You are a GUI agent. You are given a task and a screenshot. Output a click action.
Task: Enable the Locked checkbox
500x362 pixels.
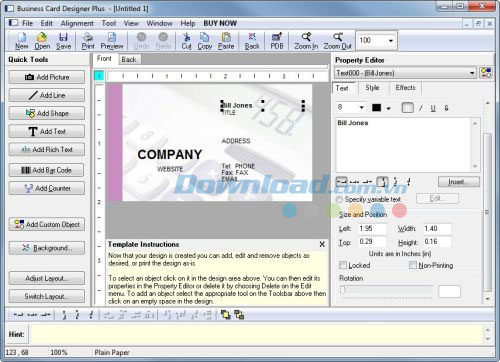[x=343, y=265]
